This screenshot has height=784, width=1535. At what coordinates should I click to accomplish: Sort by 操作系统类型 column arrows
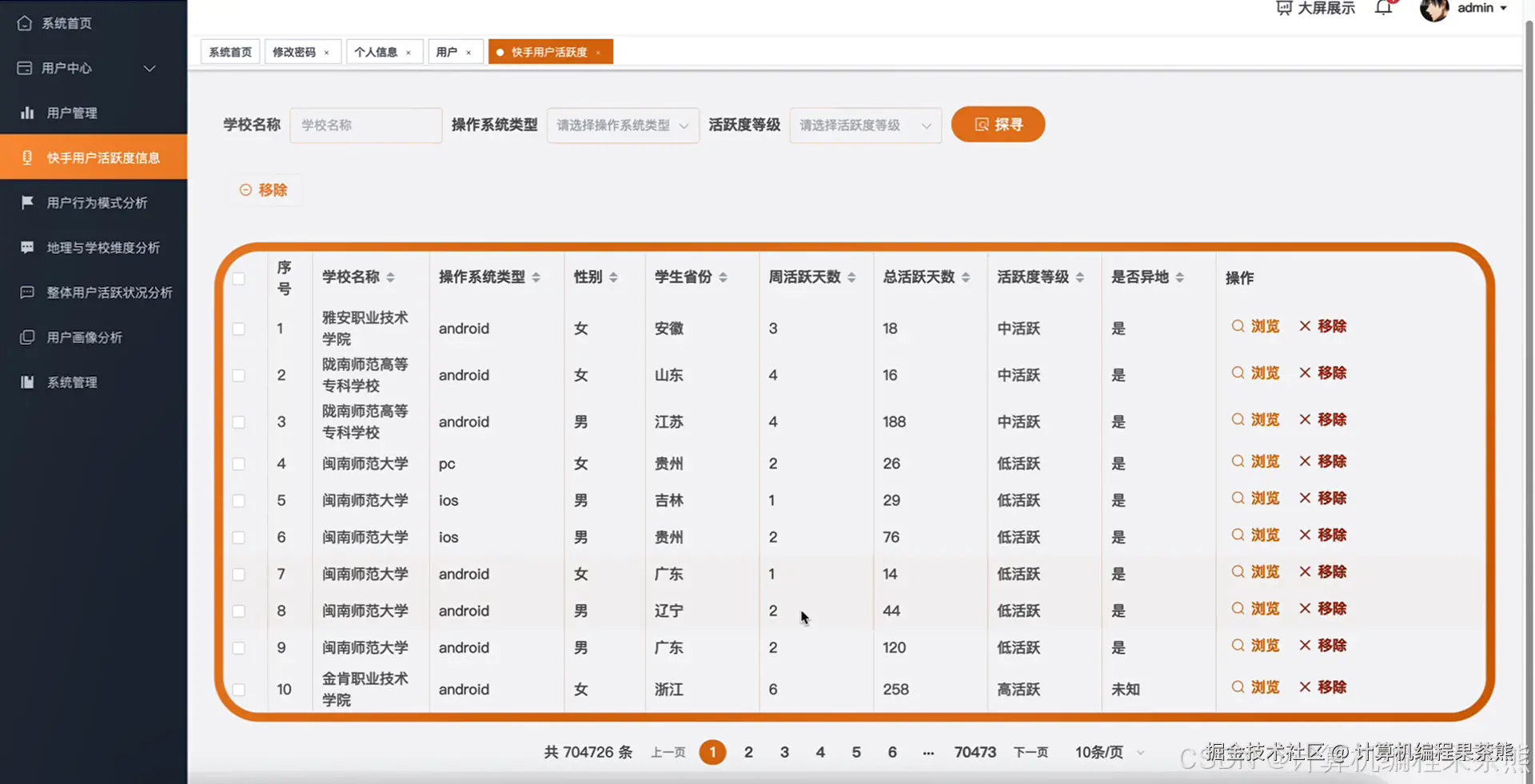click(x=536, y=277)
